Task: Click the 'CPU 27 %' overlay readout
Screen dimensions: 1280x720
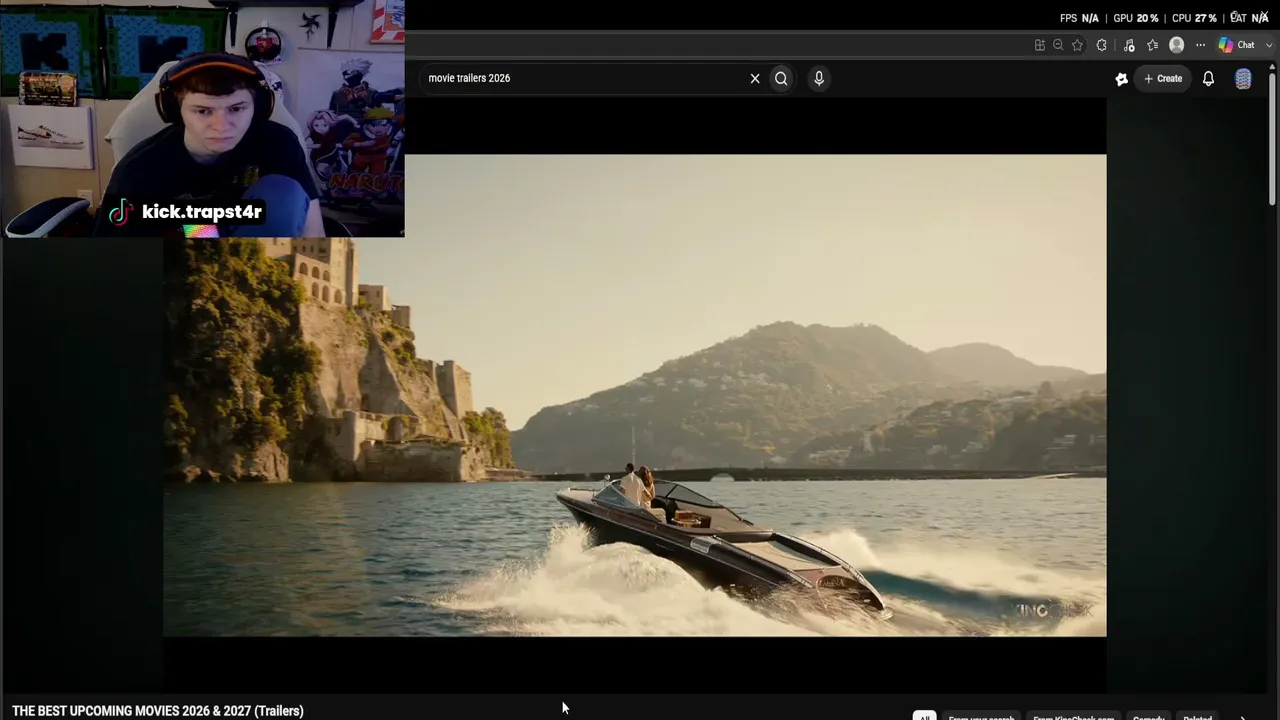Action: 1194,18
